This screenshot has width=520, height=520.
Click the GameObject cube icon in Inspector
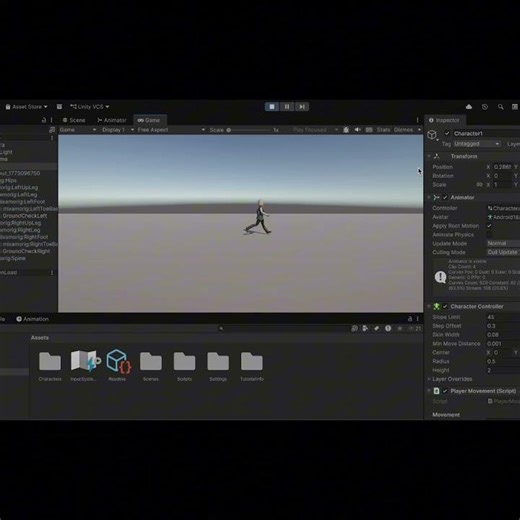(x=432, y=135)
